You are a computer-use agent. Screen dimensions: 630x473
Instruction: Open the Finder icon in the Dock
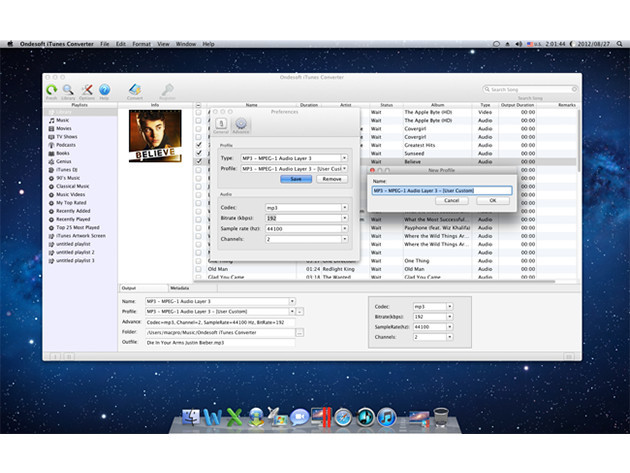pyautogui.click(x=190, y=417)
